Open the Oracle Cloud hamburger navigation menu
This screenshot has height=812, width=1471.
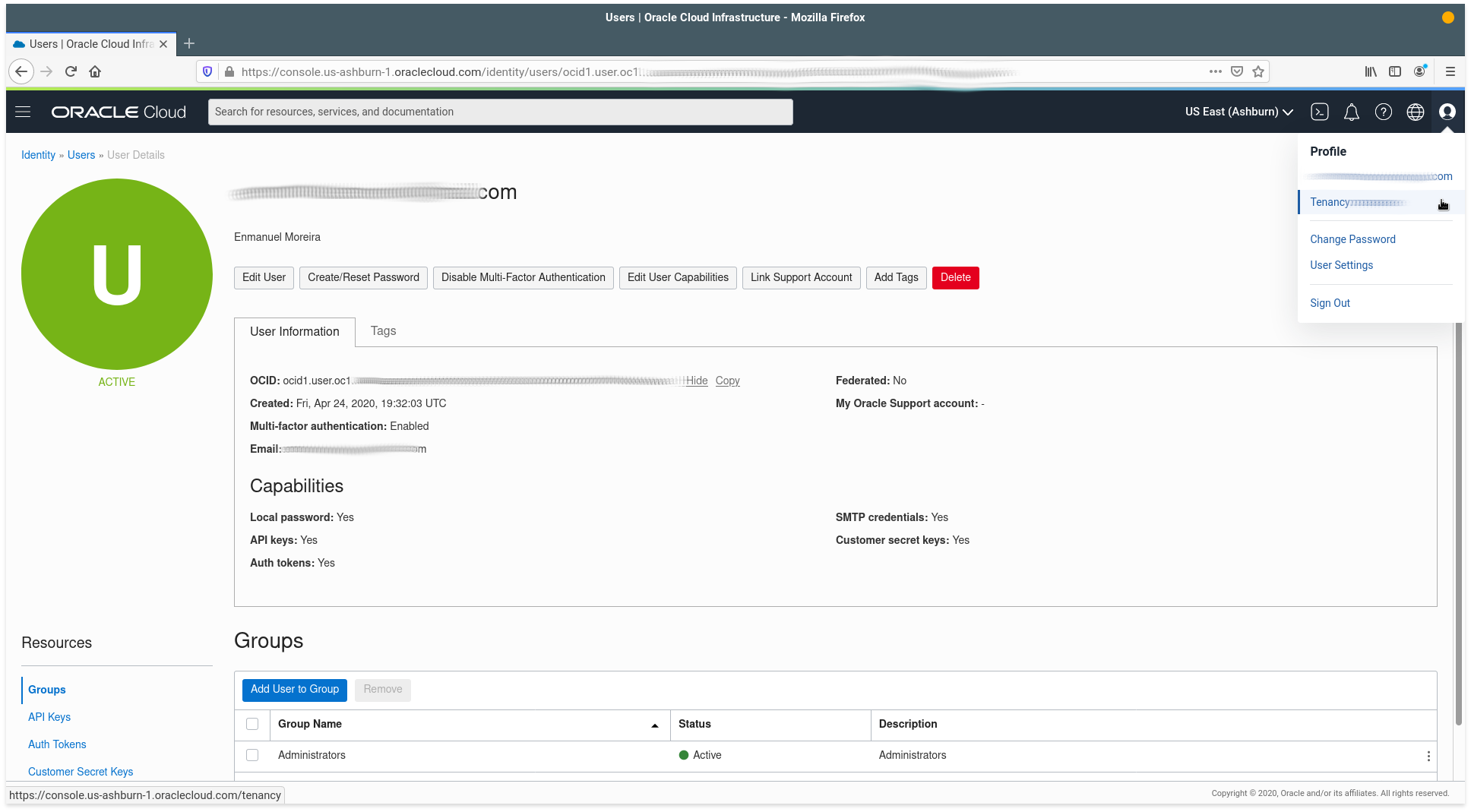click(23, 112)
